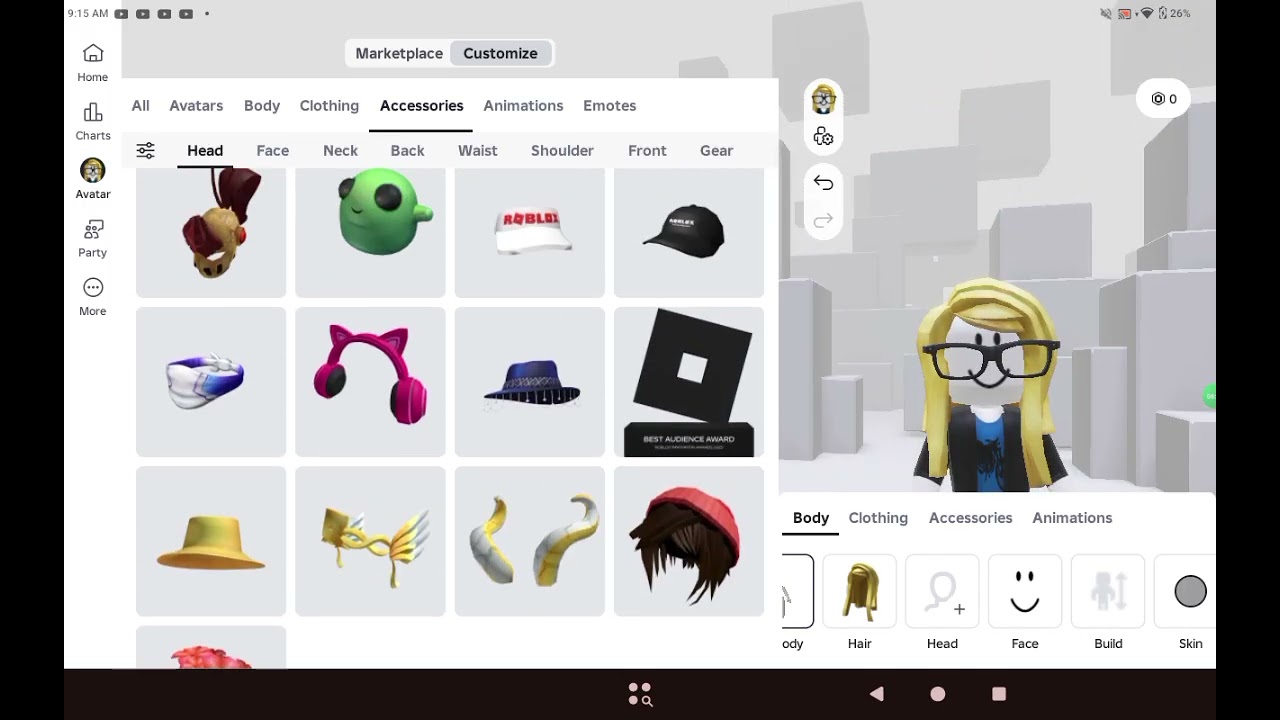Image resolution: width=1280 pixels, height=720 pixels.
Task: Select the Waist accessory subcategory
Action: coord(478,151)
